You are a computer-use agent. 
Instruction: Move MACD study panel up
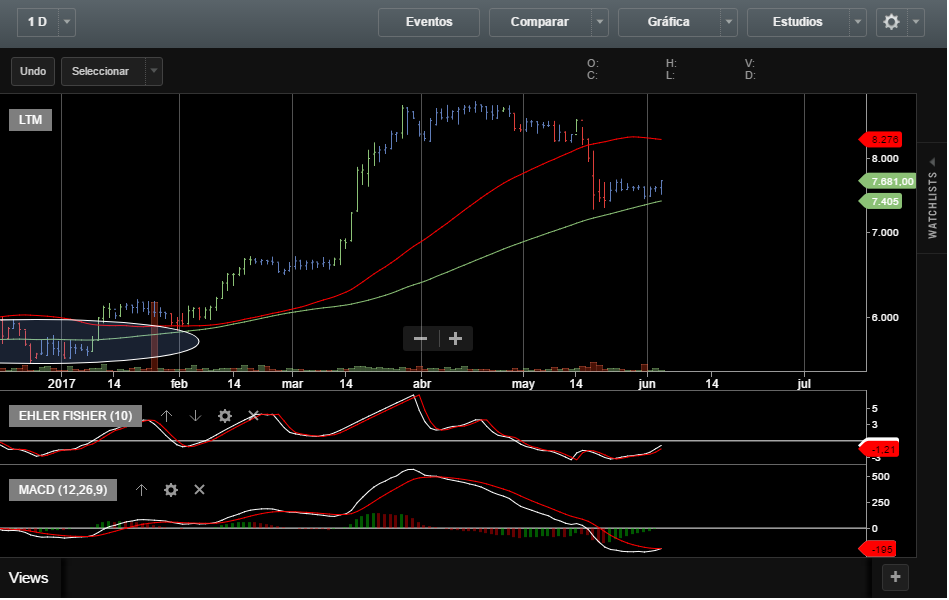click(141, 489)
